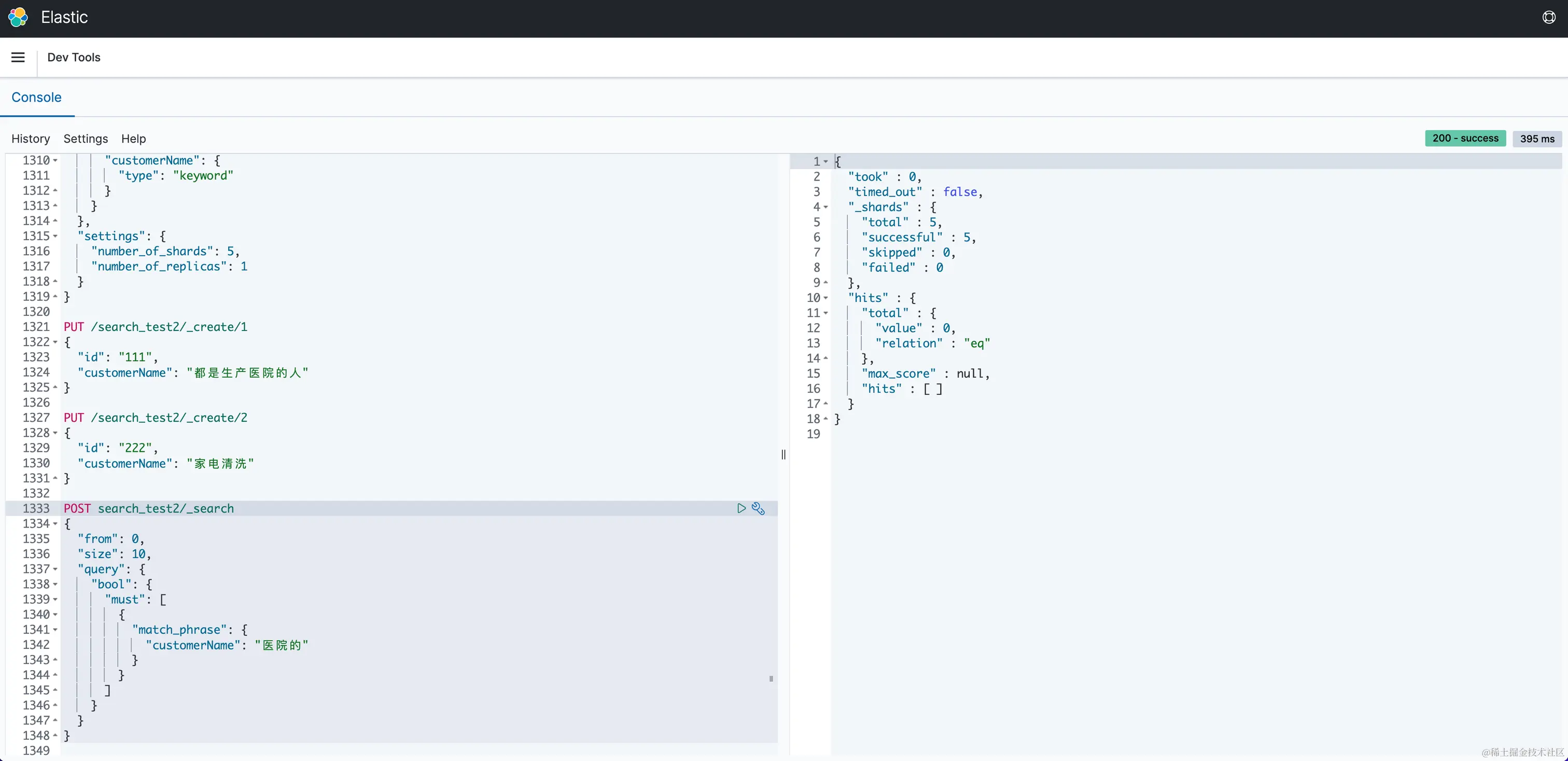
Task: Fold the match_phrase block at line 1341
Action: click(55, 630)
